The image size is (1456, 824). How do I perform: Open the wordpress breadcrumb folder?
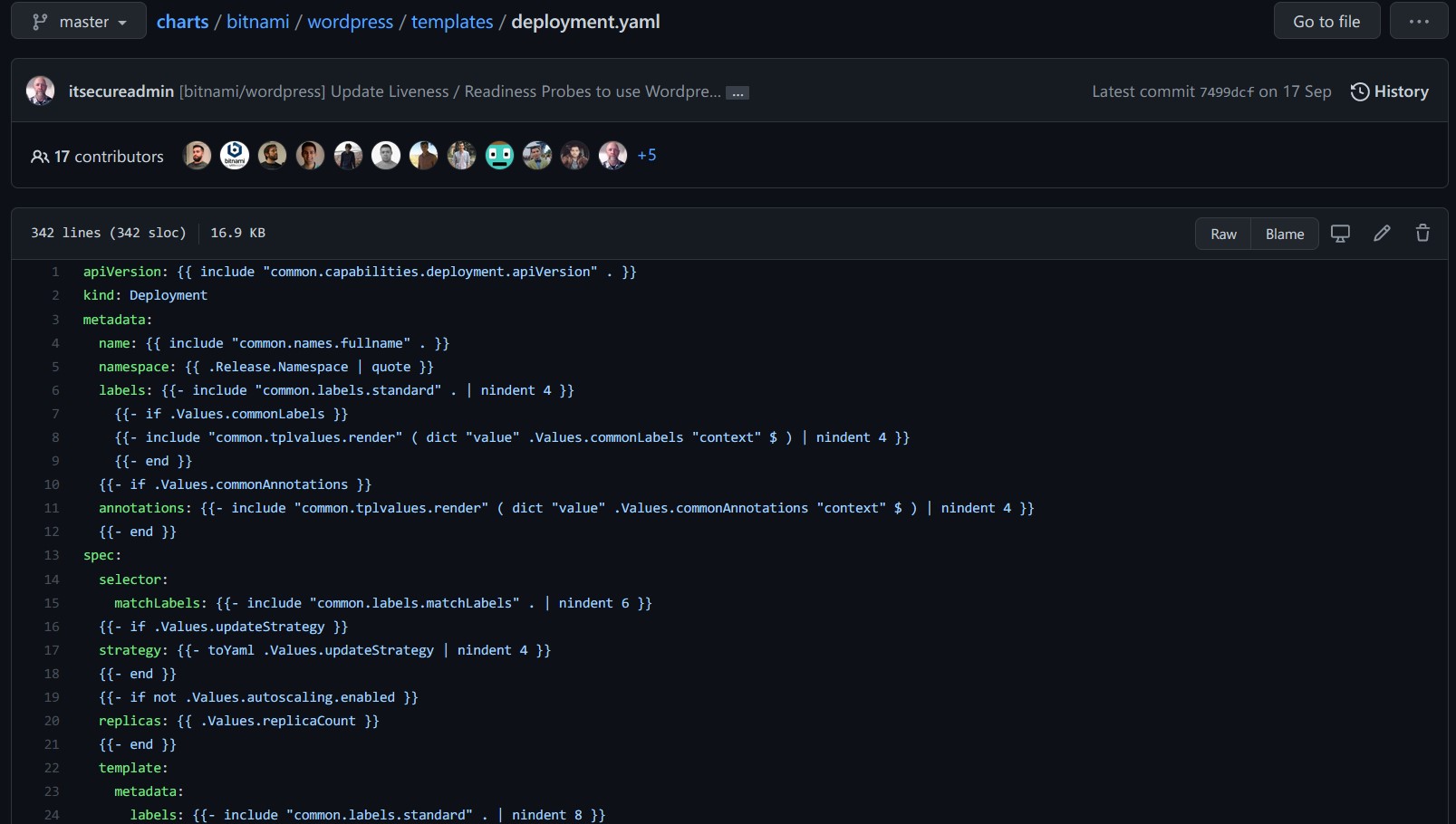pyautogui.click(x=350, y=22)
